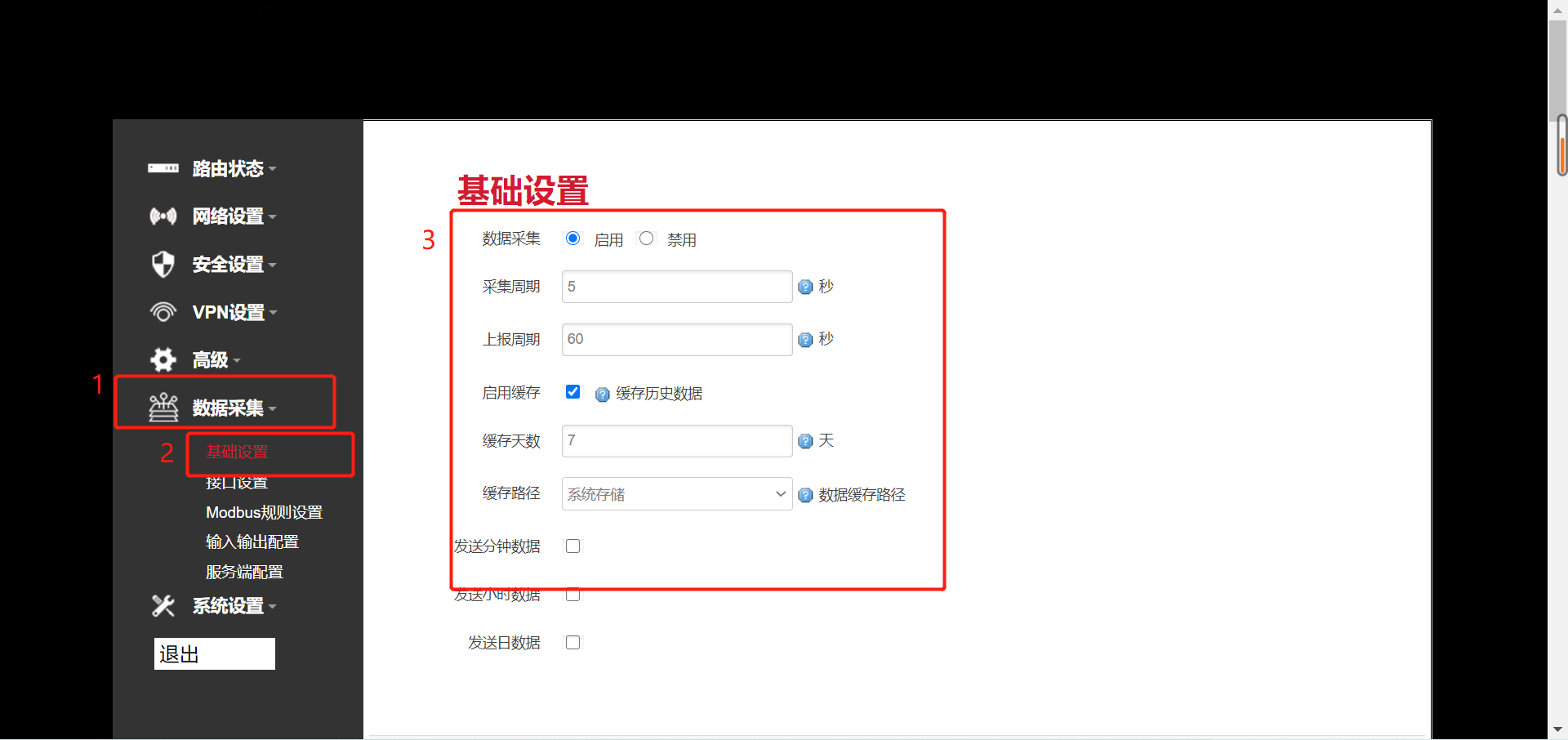Select the 禁用 radio button for 数据采集
The width and height of the screenshot is (1568, 740).
click(x=647, y=238)
